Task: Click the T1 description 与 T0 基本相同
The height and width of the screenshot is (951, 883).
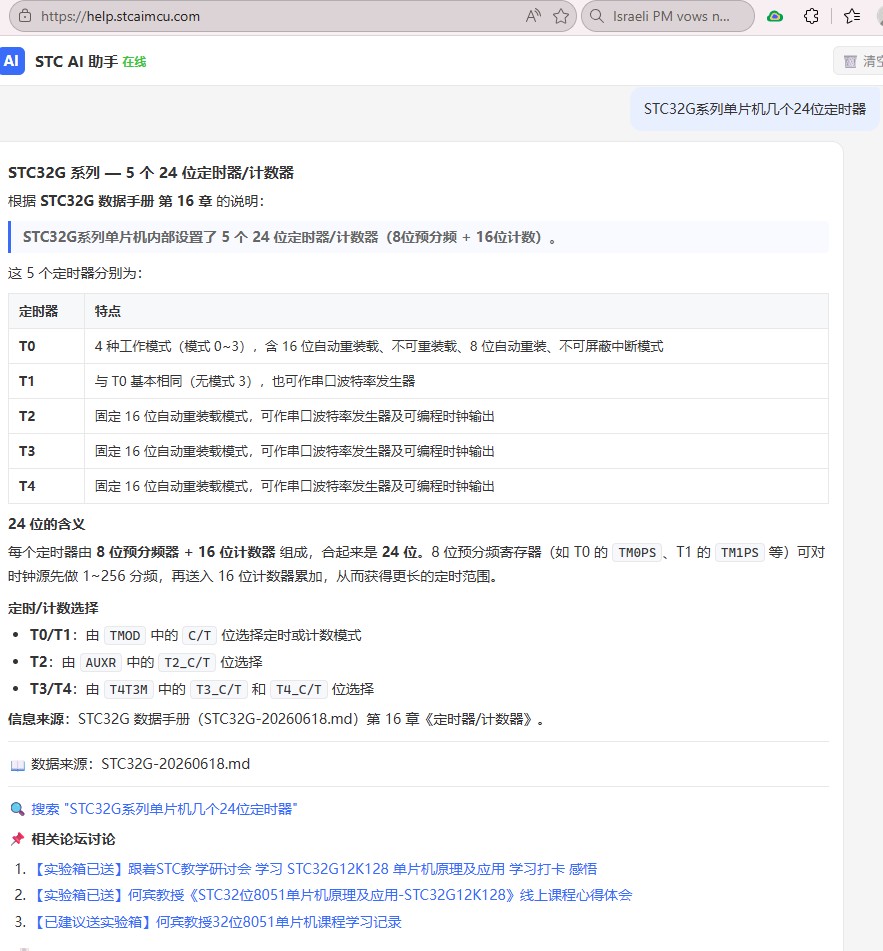Action: point(255,381)
